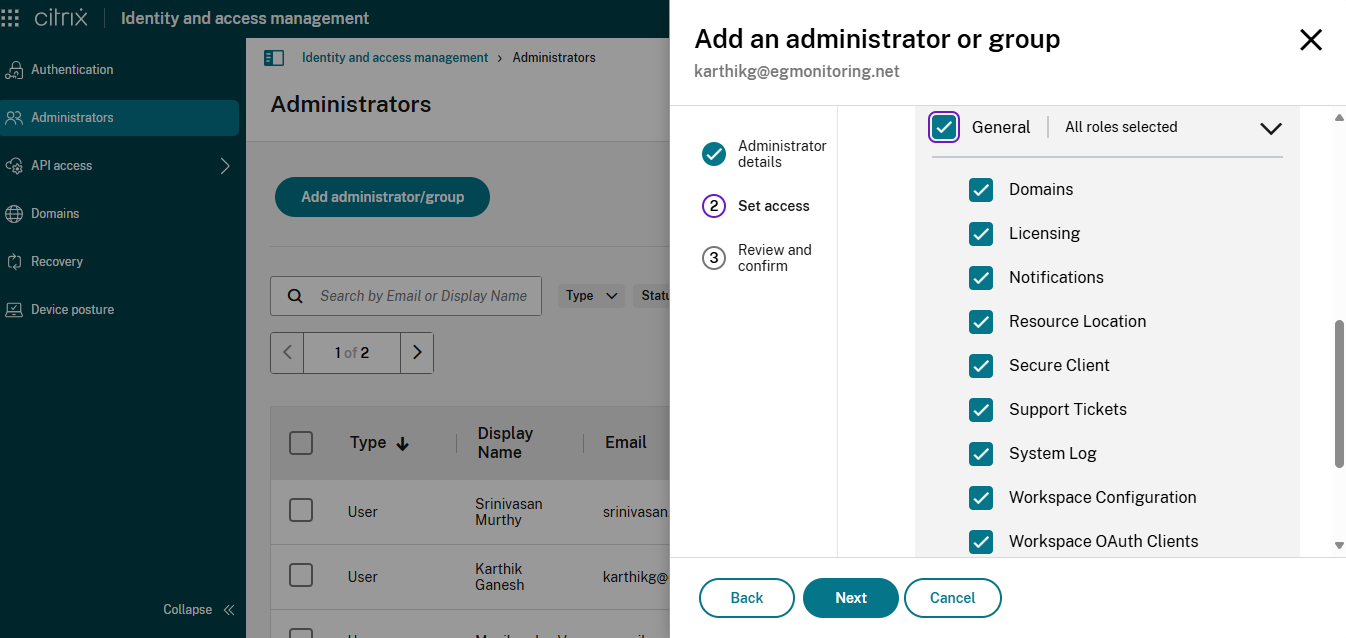
Task: Uncheck the Support Tickets role checkbox
Action: (981, 410)
